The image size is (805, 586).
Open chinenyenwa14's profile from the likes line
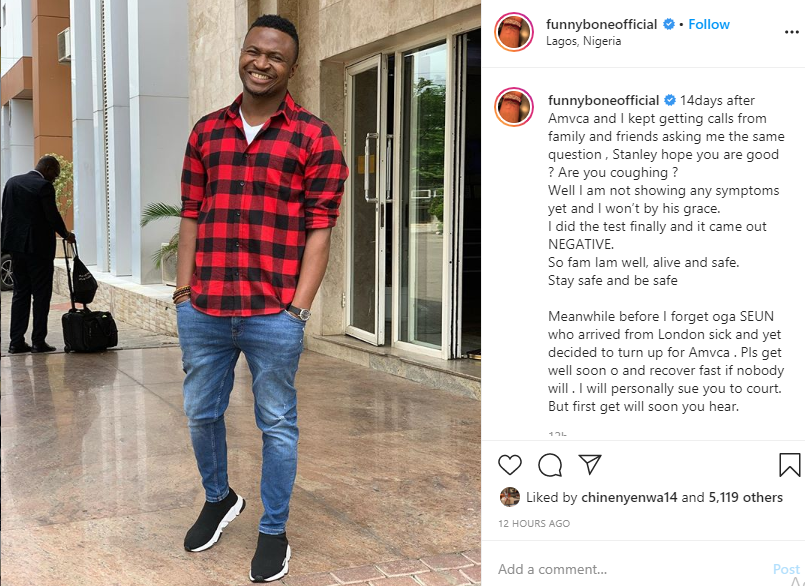click(x=629, y=497)
